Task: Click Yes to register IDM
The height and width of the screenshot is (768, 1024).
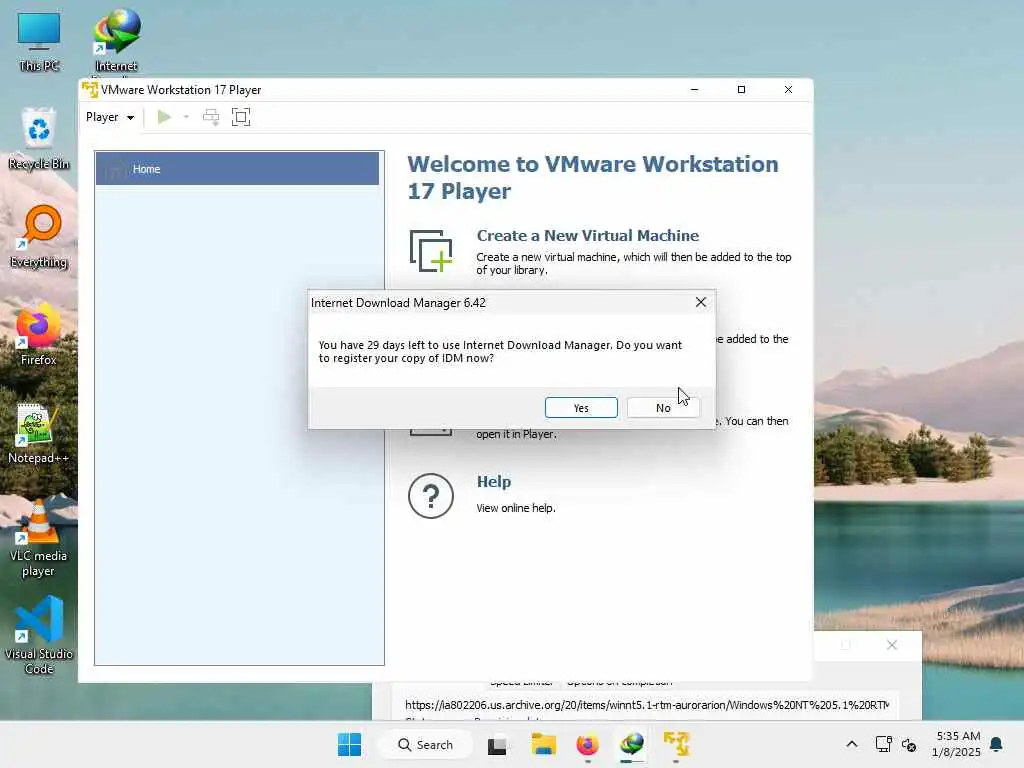Action: (581, 408)
